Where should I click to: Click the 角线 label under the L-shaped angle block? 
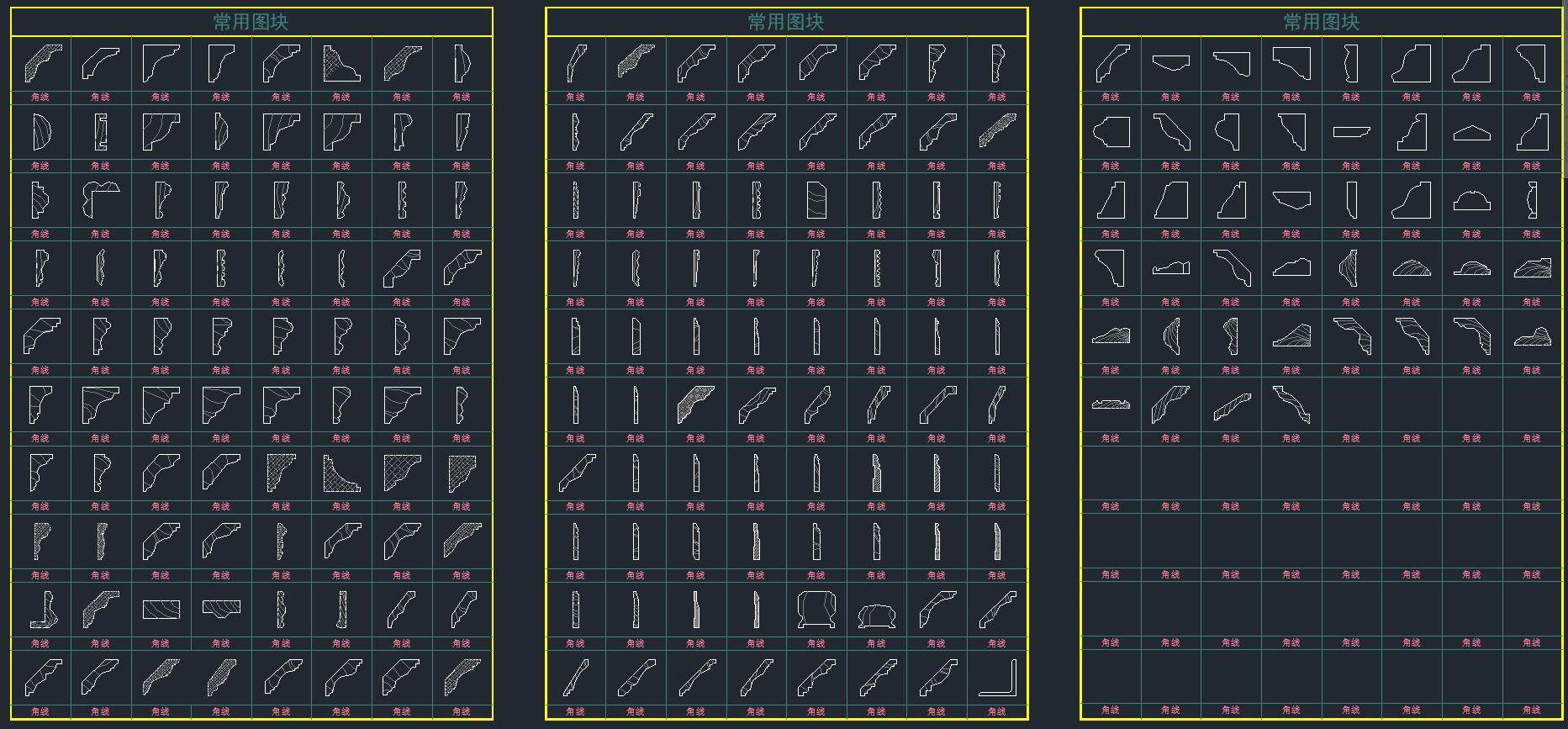[x=997, y=711]
